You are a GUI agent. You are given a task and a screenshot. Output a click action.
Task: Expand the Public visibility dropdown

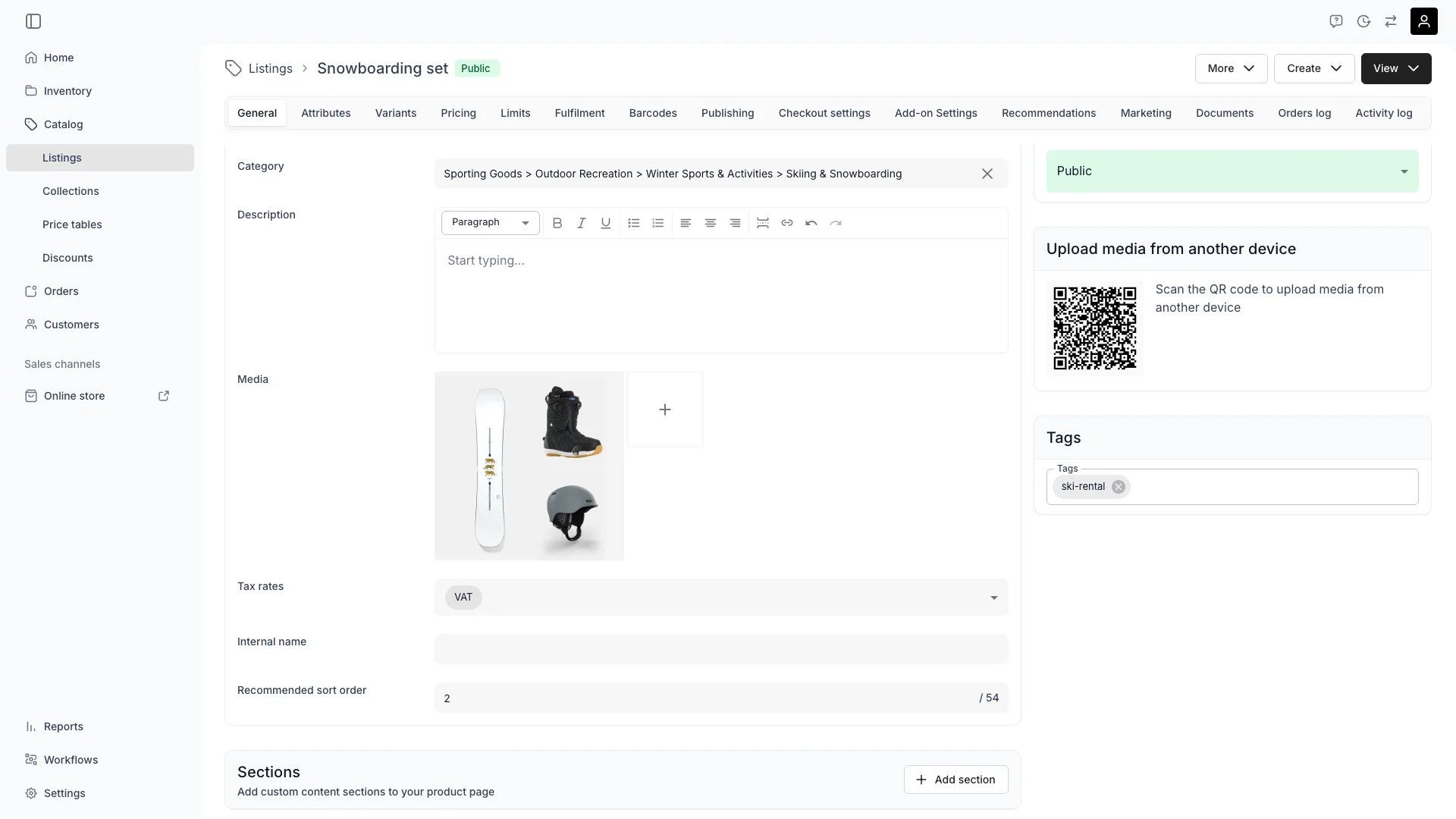point(1232,171)
